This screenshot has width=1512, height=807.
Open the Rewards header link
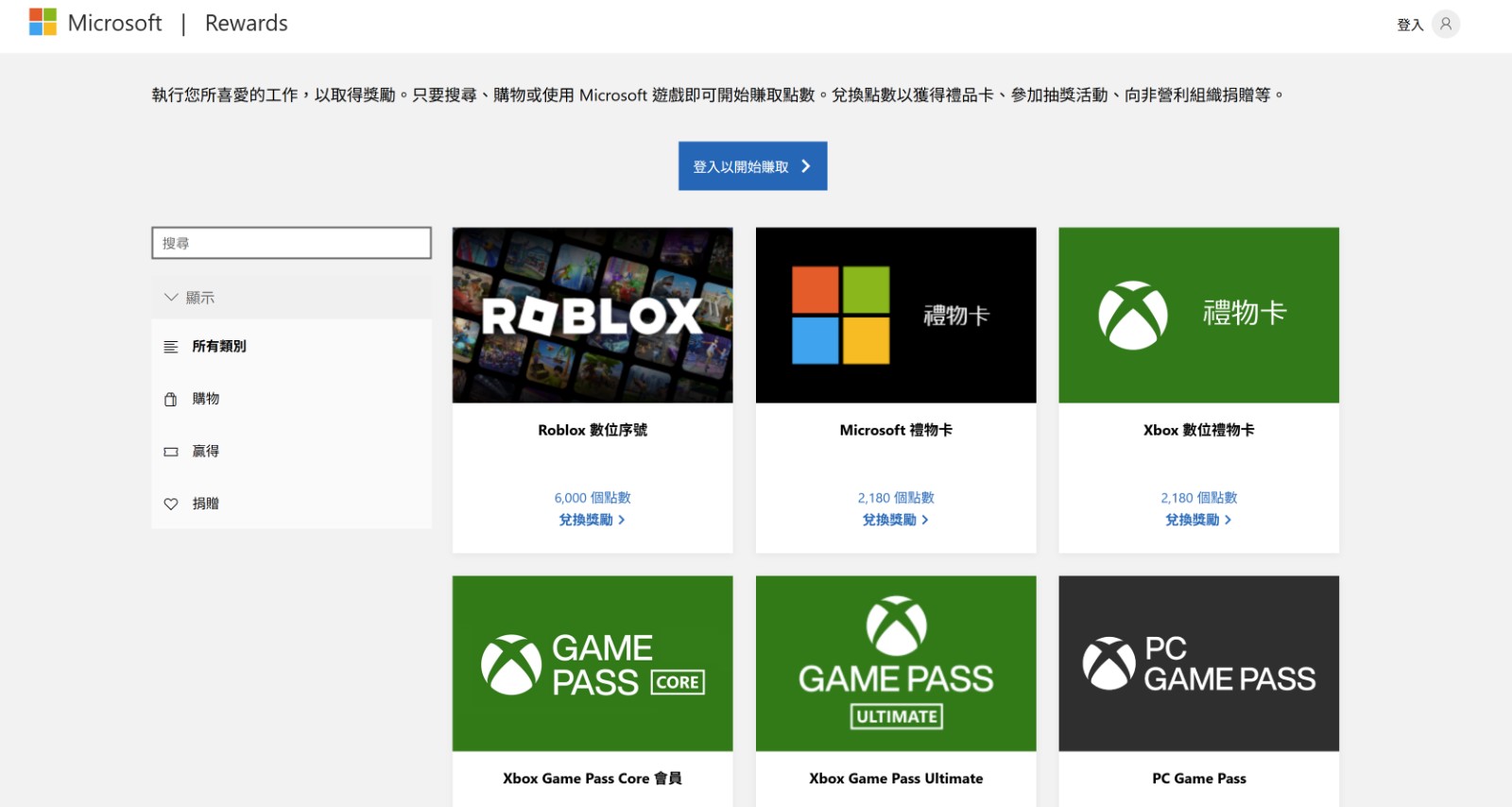pyautogui.click(x=246, y=23)
